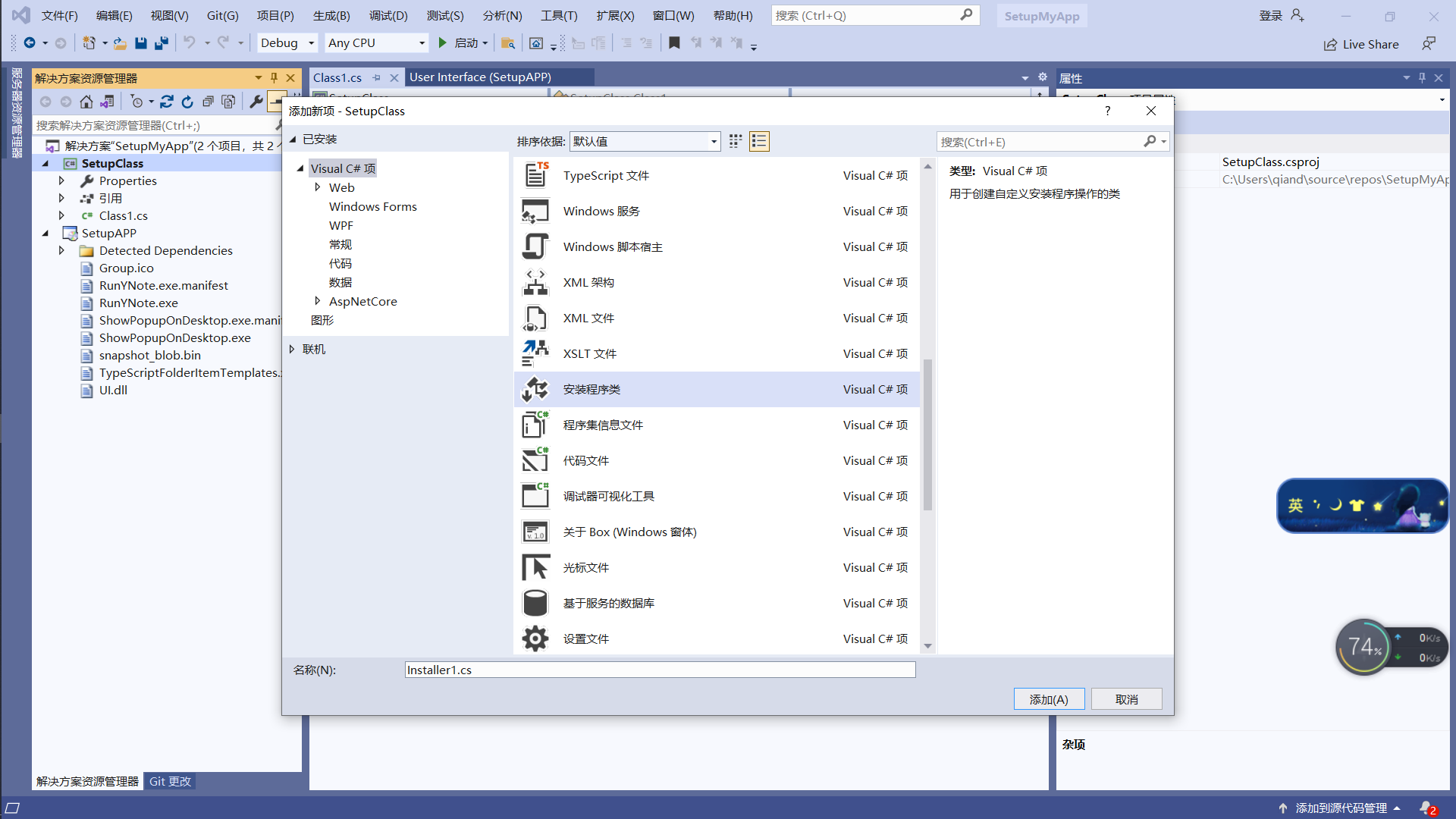This screenshot has width=1456, height=819.
Task: Open the Debug configuration dropdown
Action: pos(311,43)
